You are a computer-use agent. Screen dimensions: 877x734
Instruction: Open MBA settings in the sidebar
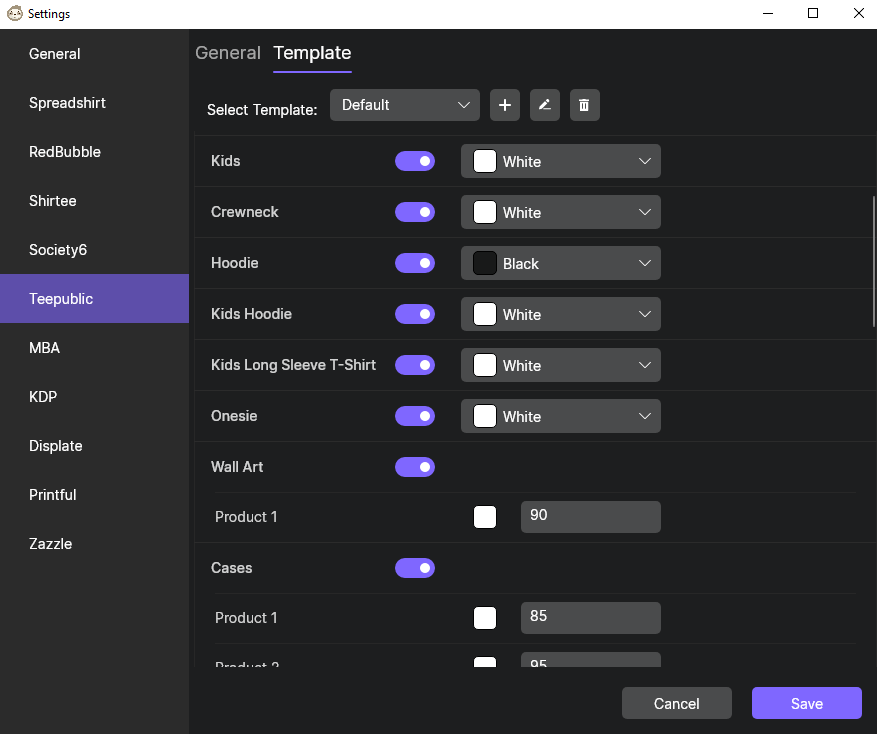click(x=95, y=348)
